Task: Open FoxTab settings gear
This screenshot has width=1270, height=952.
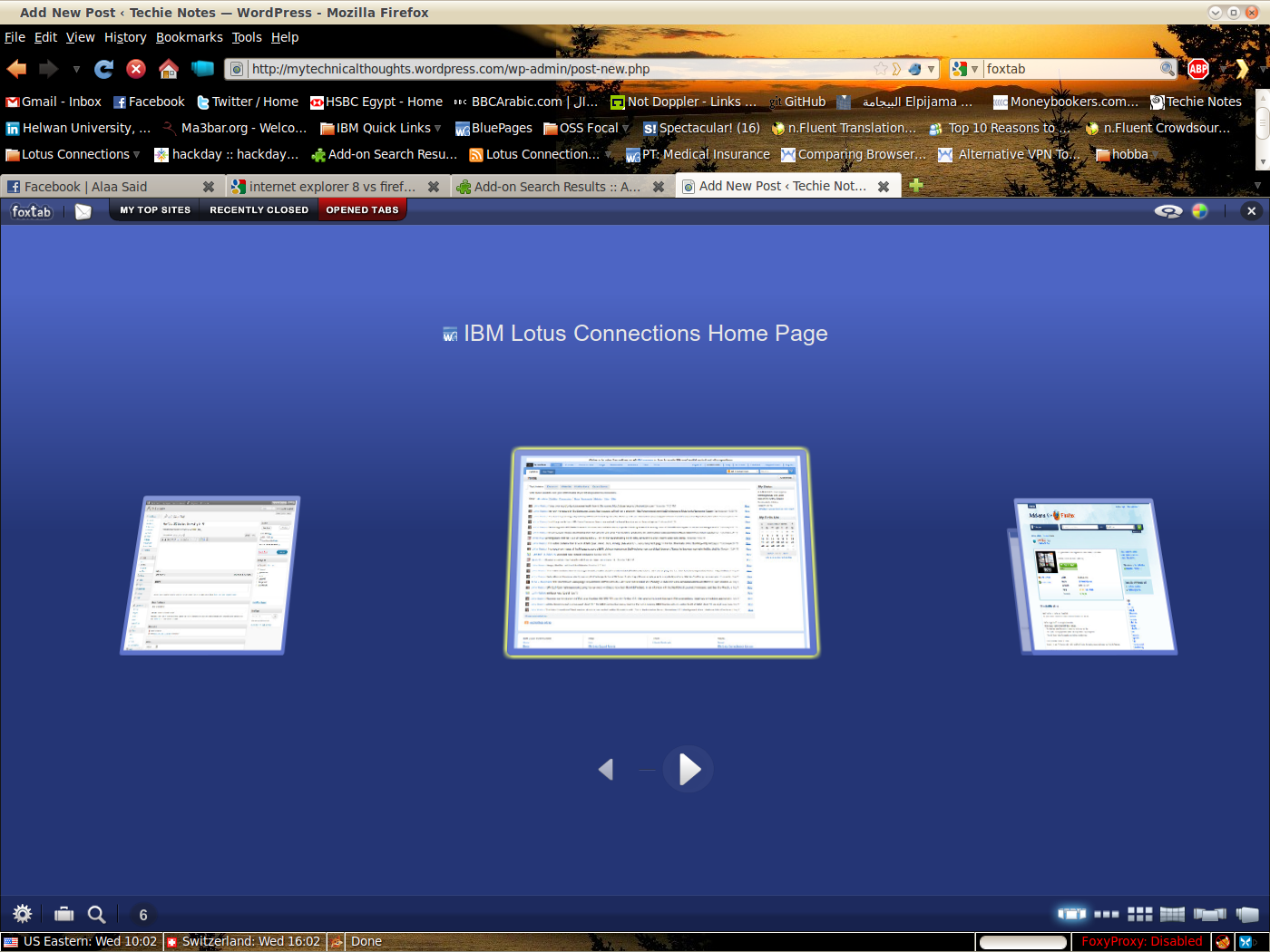Action: 23,914
